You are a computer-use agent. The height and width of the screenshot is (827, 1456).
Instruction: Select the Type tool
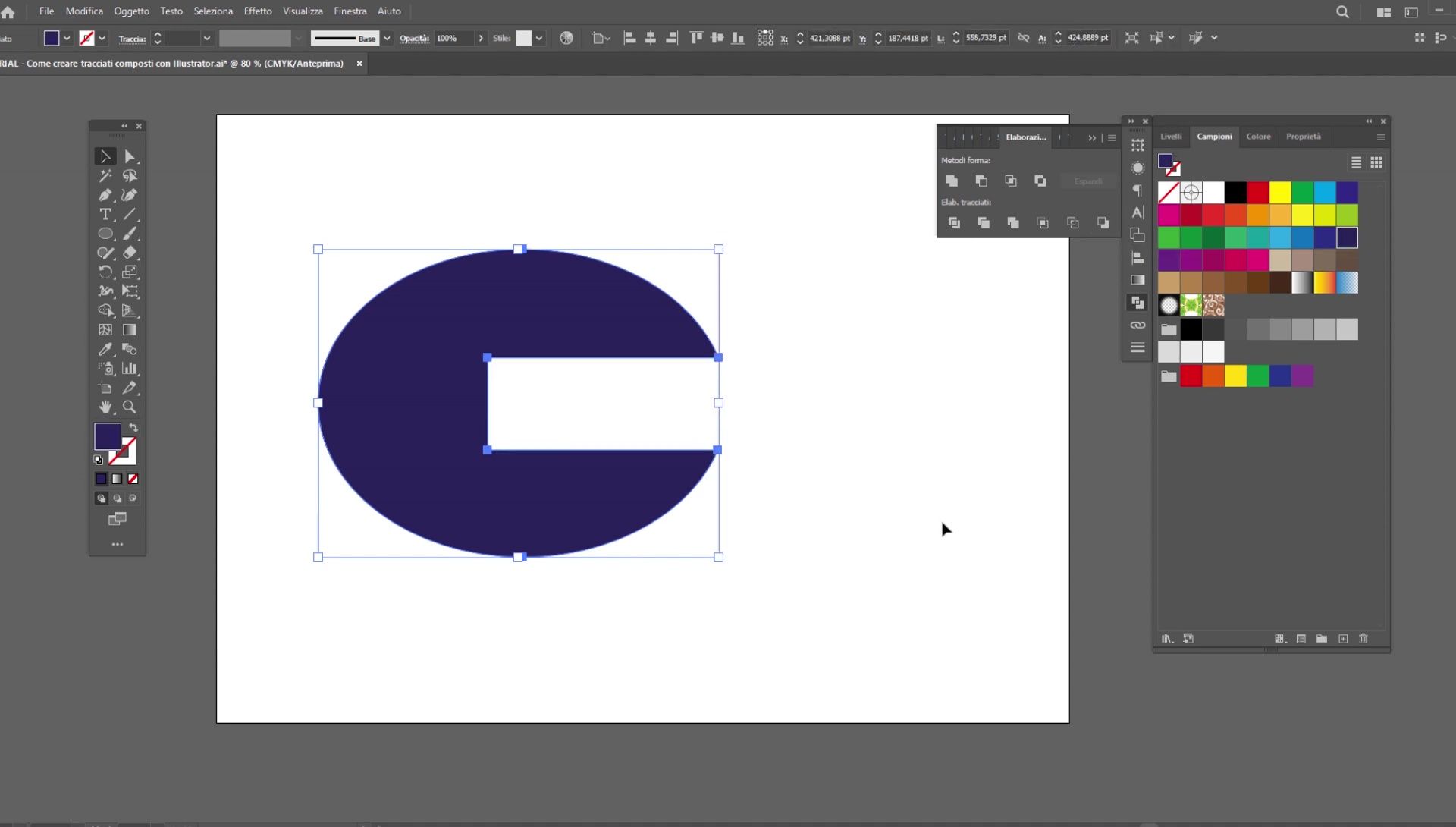[105, 215]
